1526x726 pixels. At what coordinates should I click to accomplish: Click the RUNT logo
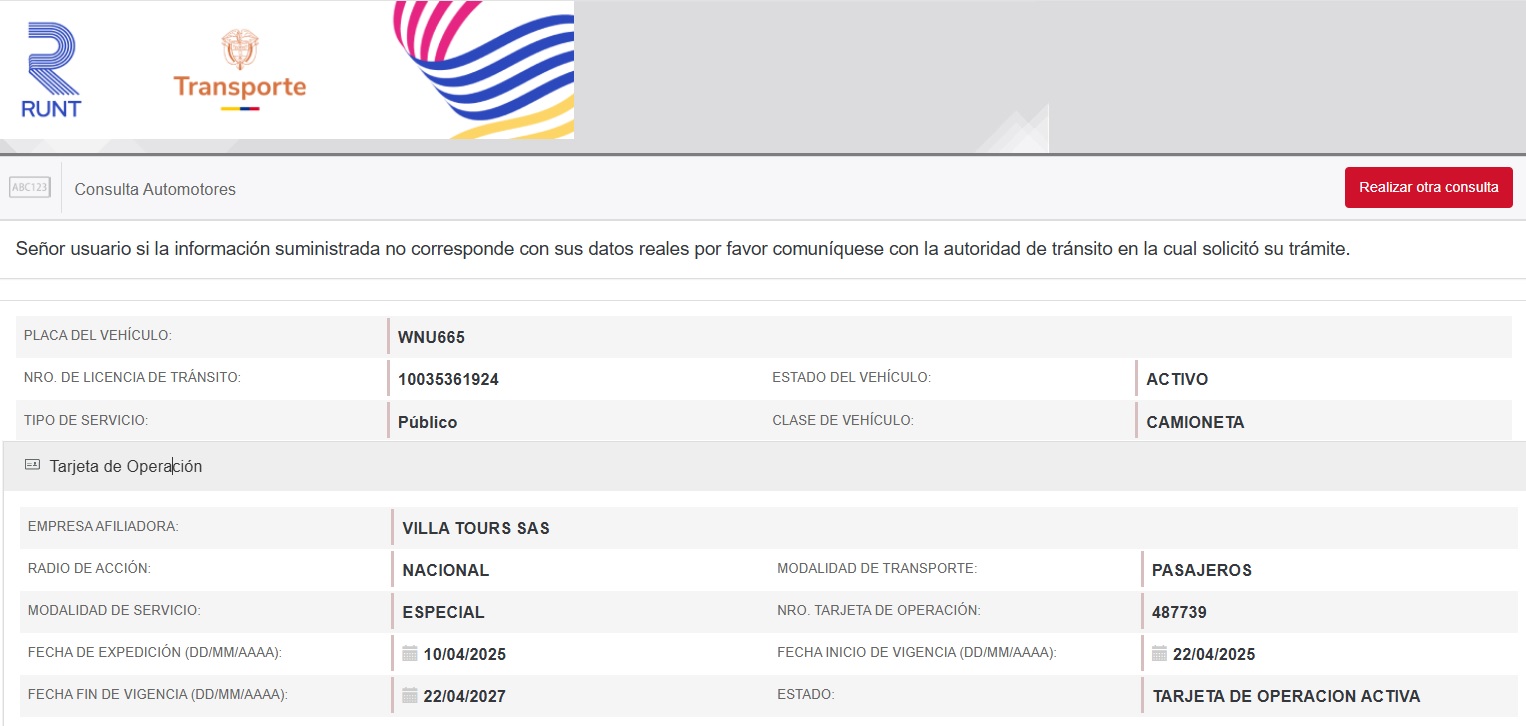coord(50,70)
